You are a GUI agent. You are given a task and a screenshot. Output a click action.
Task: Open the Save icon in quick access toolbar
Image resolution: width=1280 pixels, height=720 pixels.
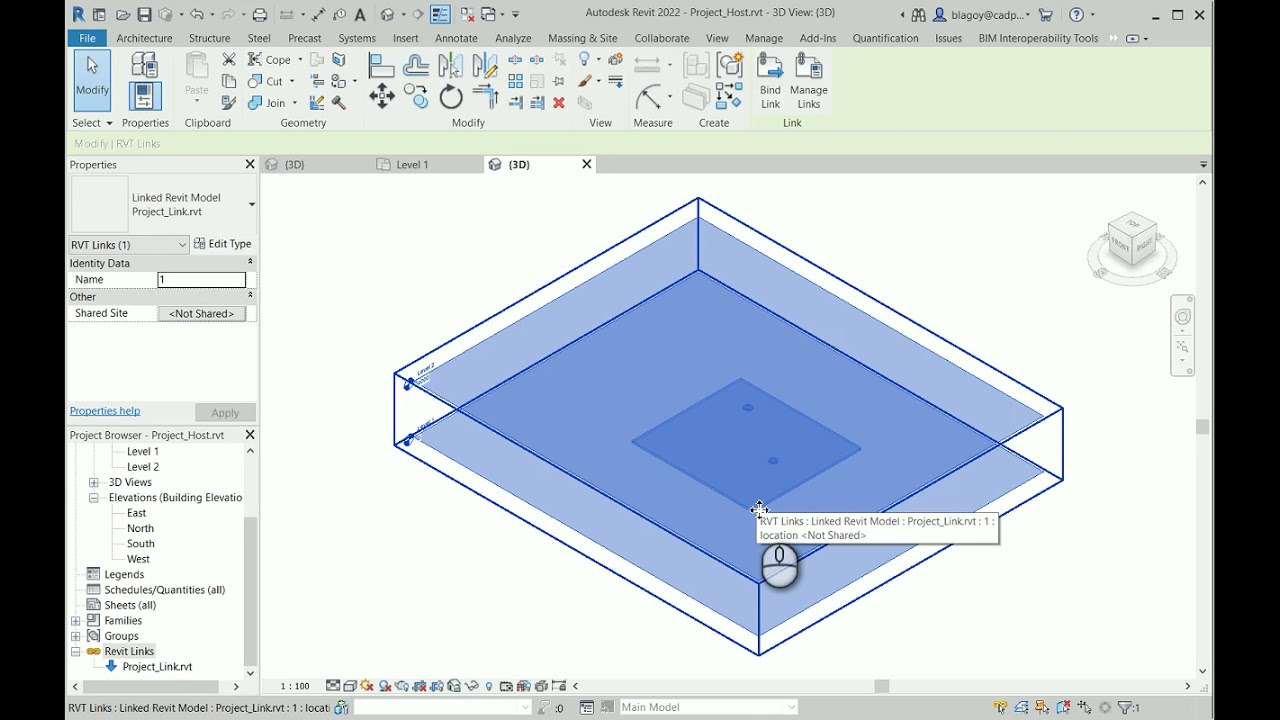tap(145, 15)
